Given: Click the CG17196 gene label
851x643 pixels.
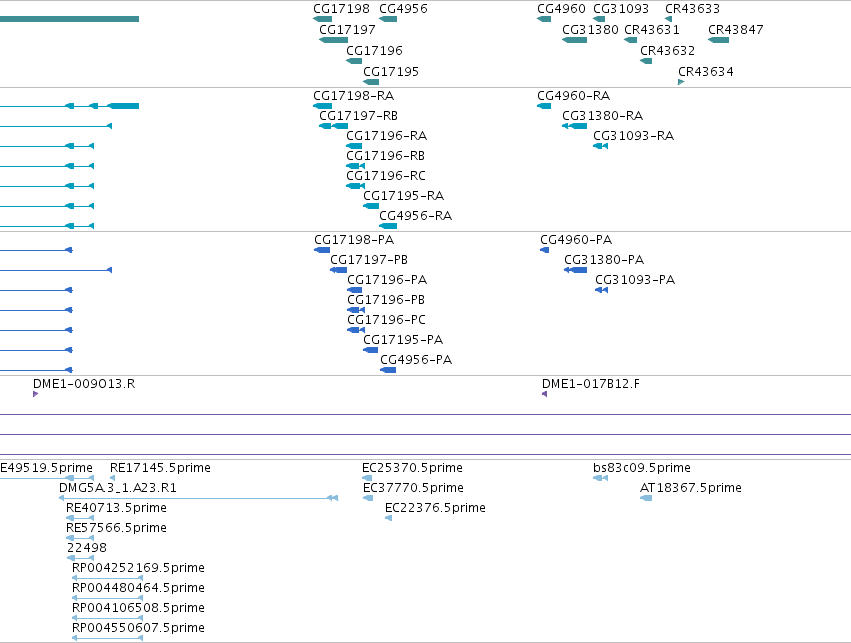Looking at the screenshot, I should tap(374, 50).
